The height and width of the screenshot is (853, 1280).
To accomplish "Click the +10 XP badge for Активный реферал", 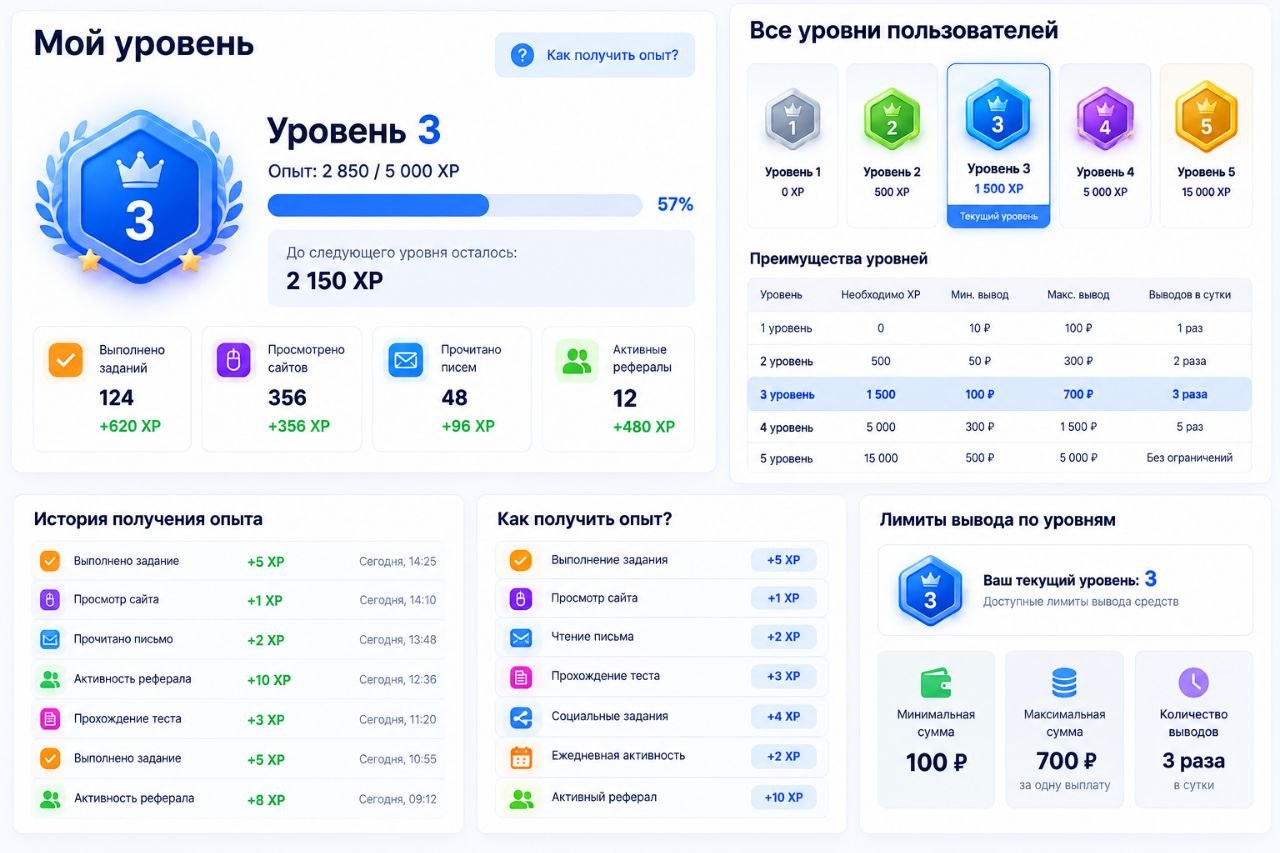I will pyautogui.click(x=784, y=797).
